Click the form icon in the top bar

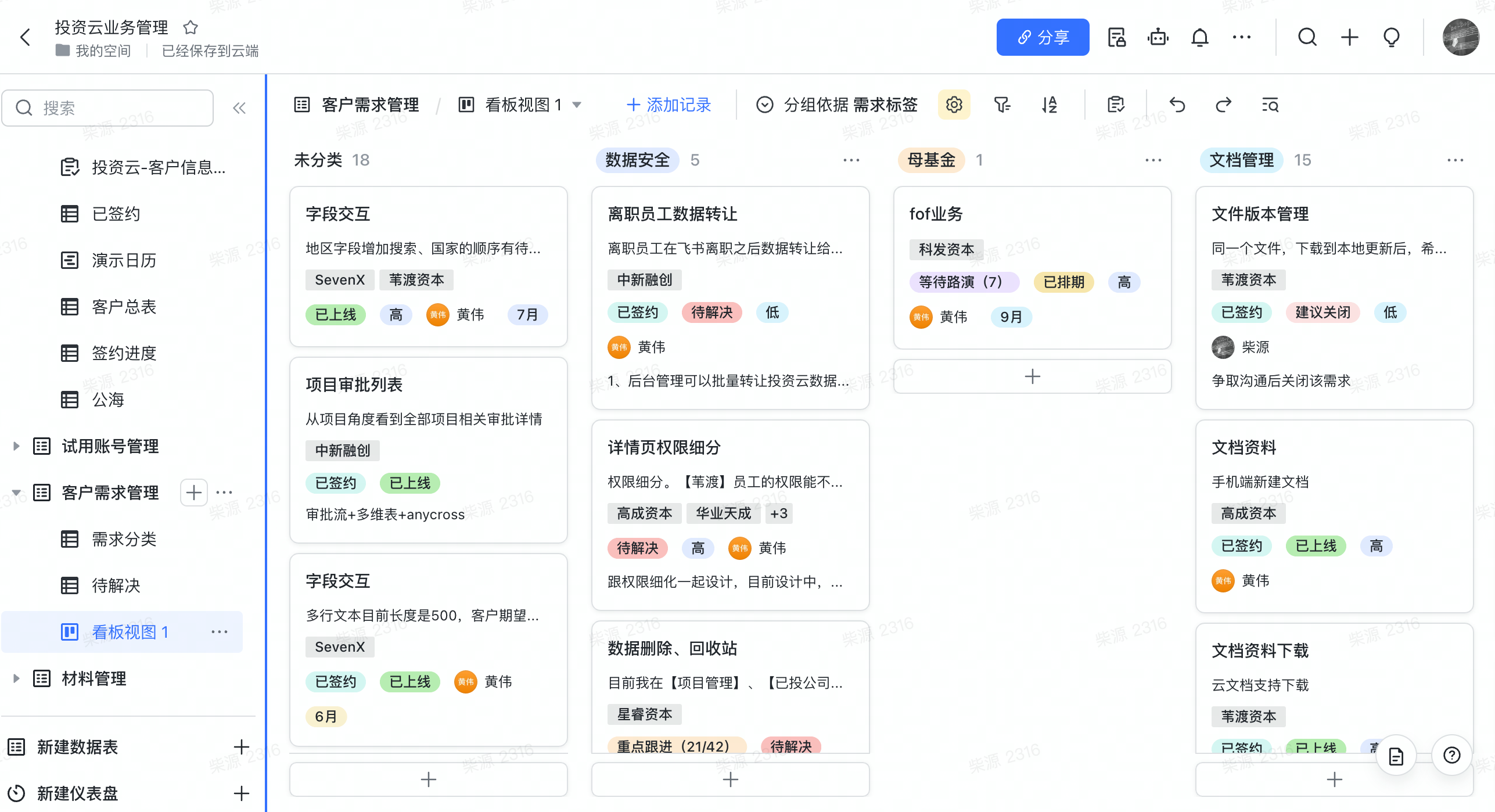pos(1116,37)
